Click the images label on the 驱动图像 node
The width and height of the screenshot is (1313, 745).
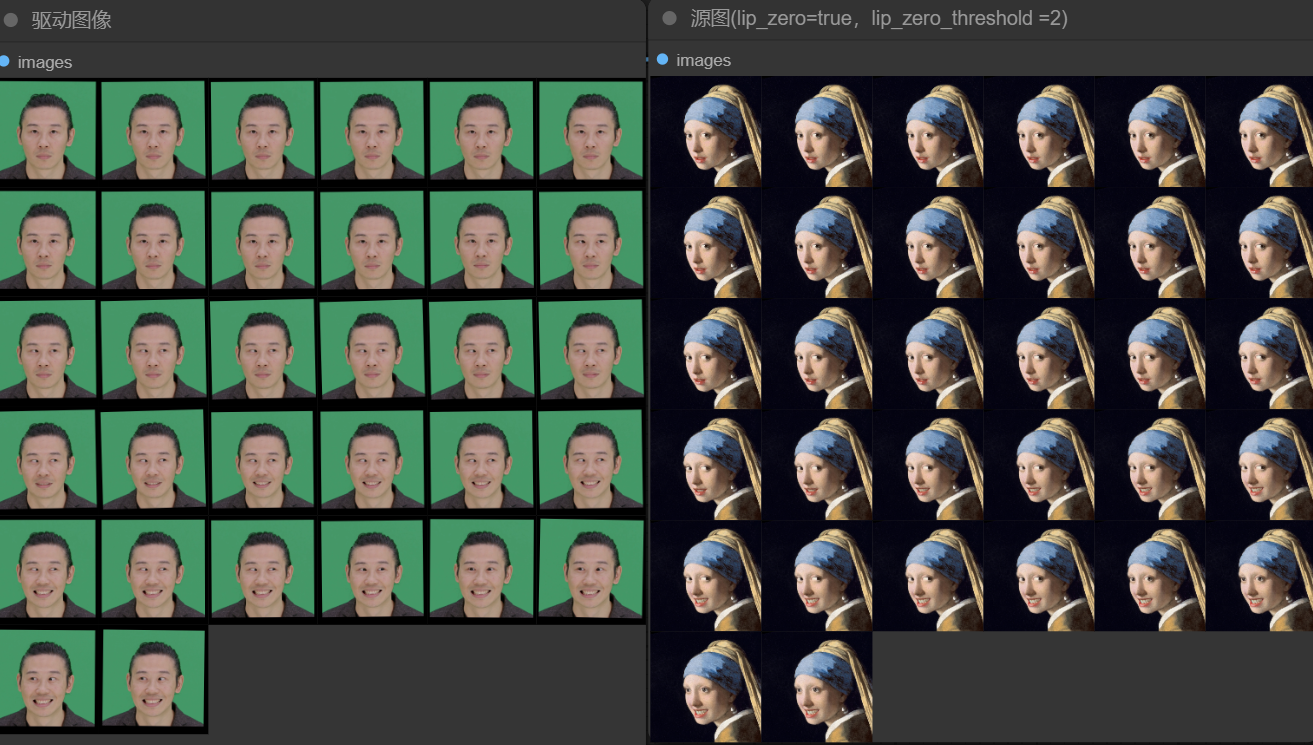pos(45,62)
